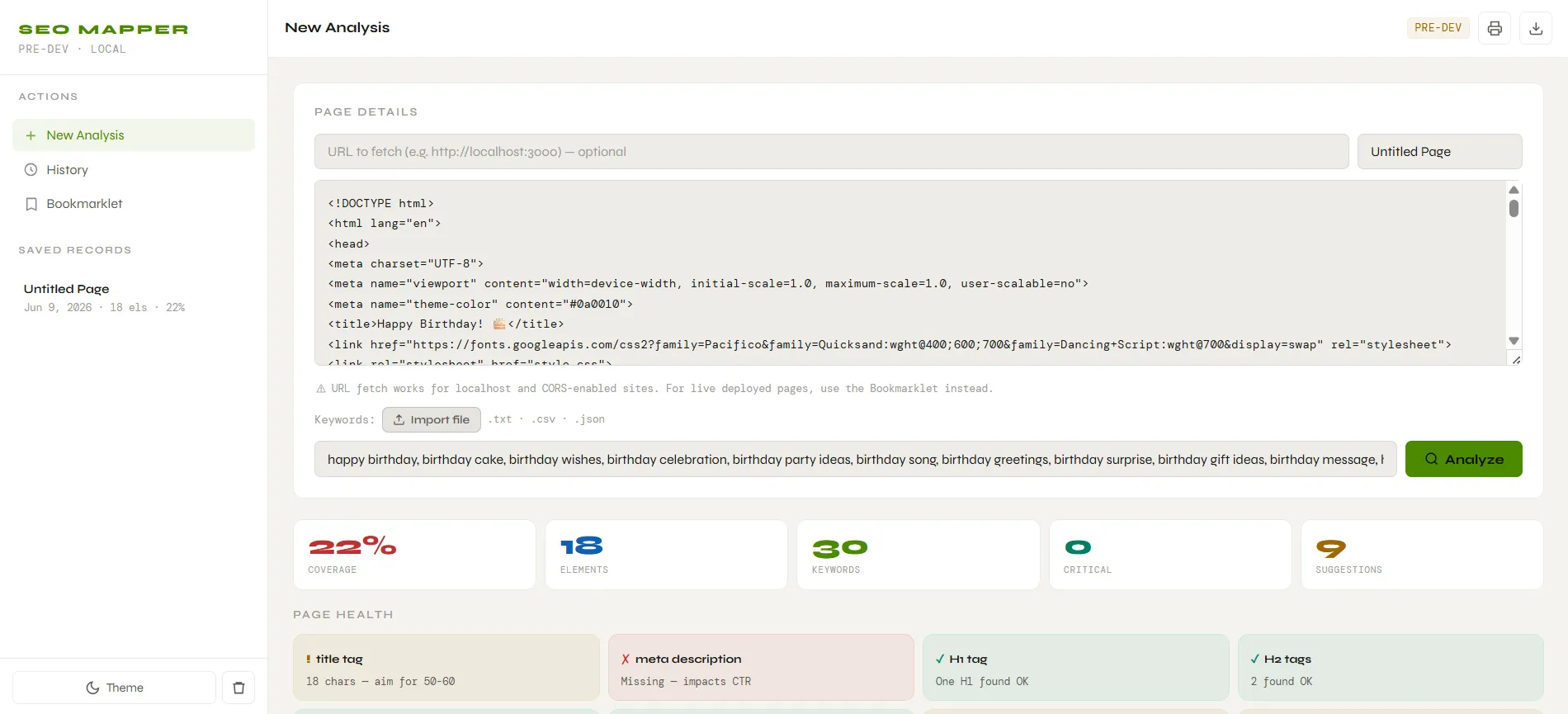This screenshot has width=1568, height=714.
Task: Click the PRE-DEV badge in header
Action: pyautogui.click(x=1438, y=28)
